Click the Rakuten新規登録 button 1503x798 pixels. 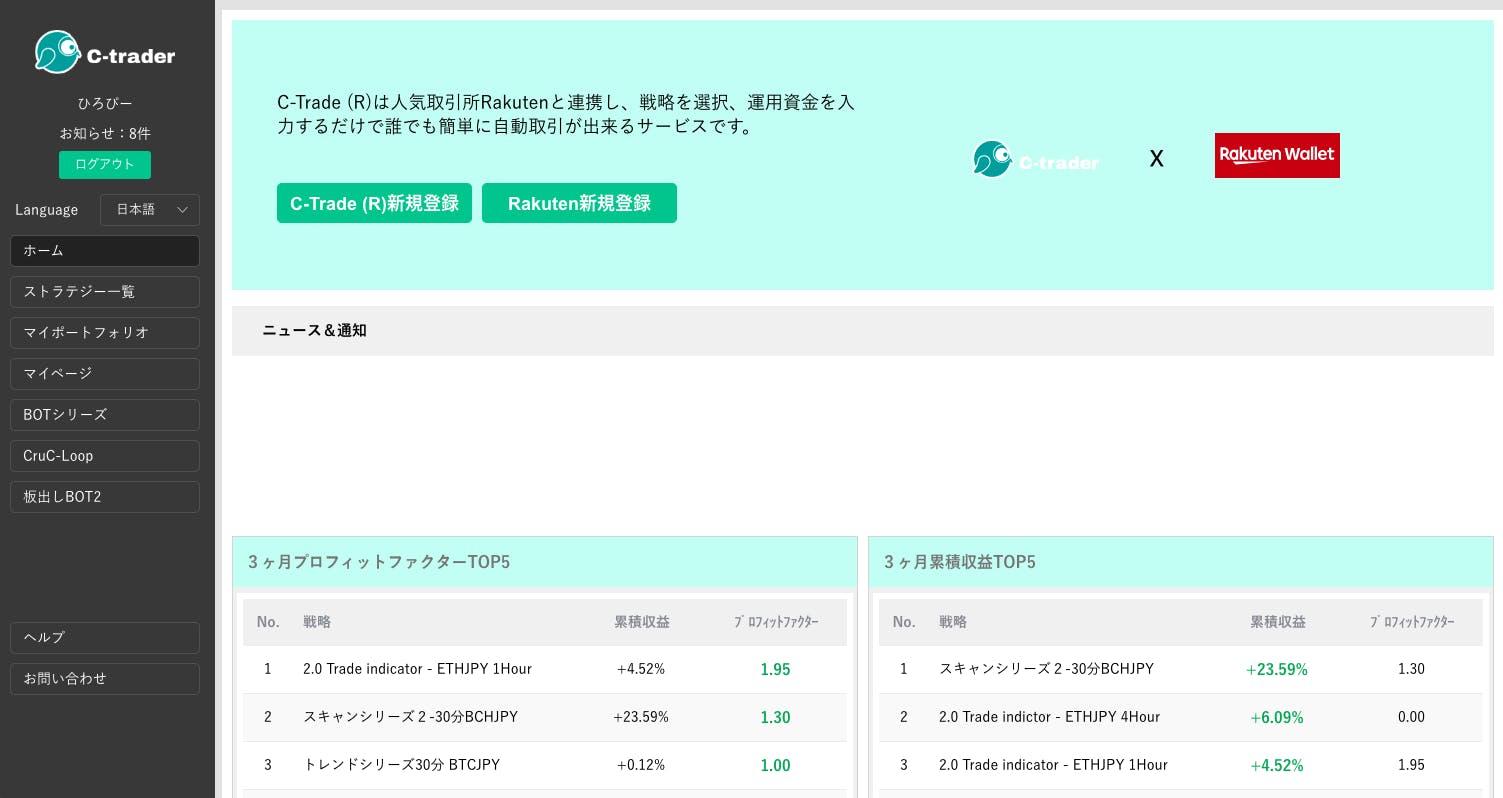pyautogui.click(x=579, y=203)
